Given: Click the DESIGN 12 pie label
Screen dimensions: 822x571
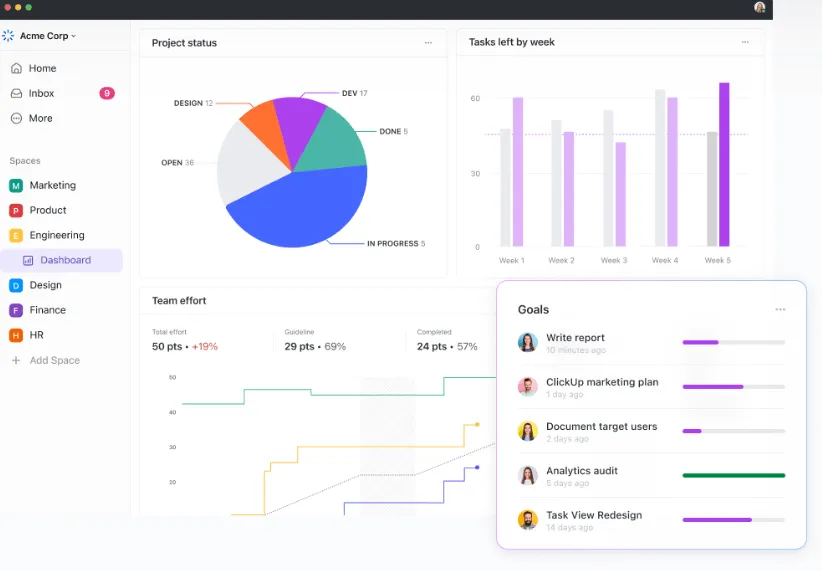Looking at the screenshot, I should point(193,103).
